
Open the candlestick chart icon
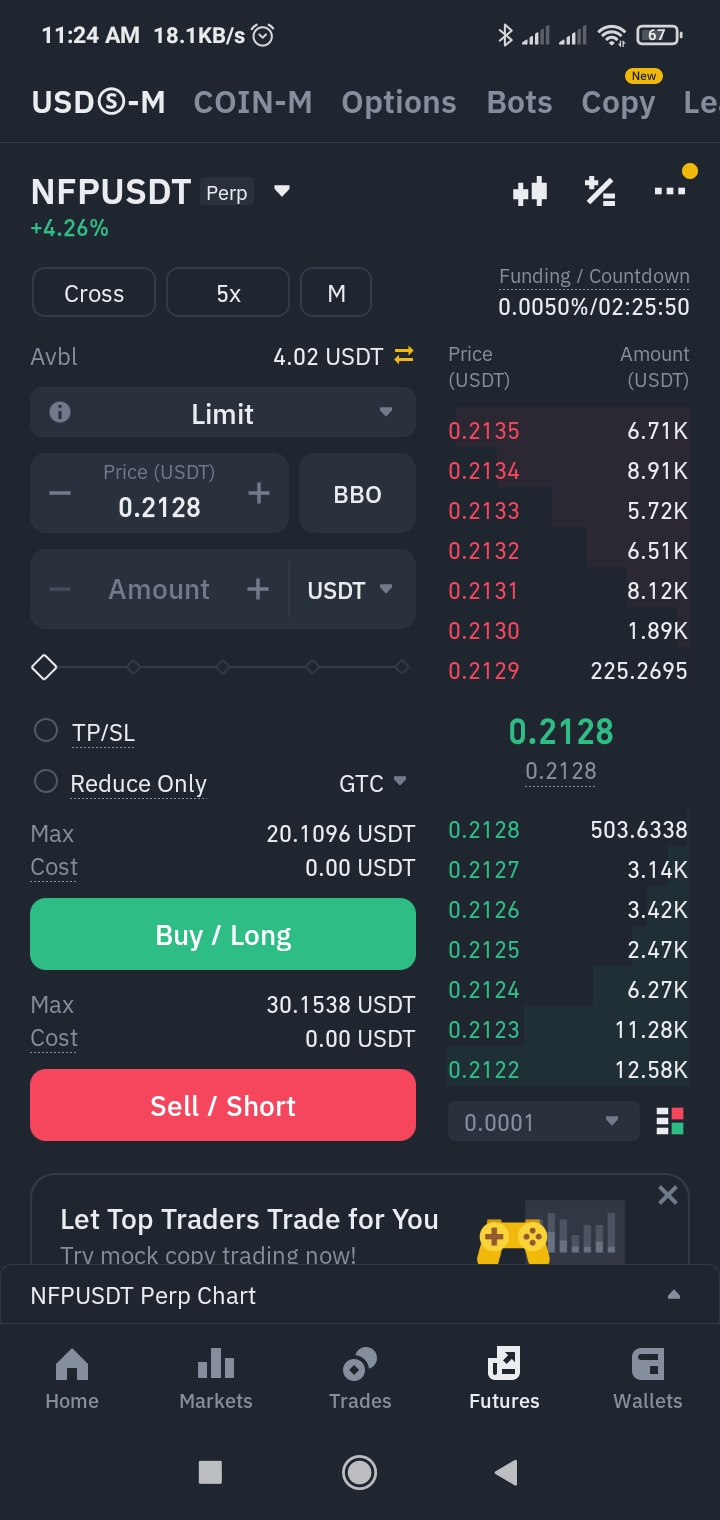(530, 191)
